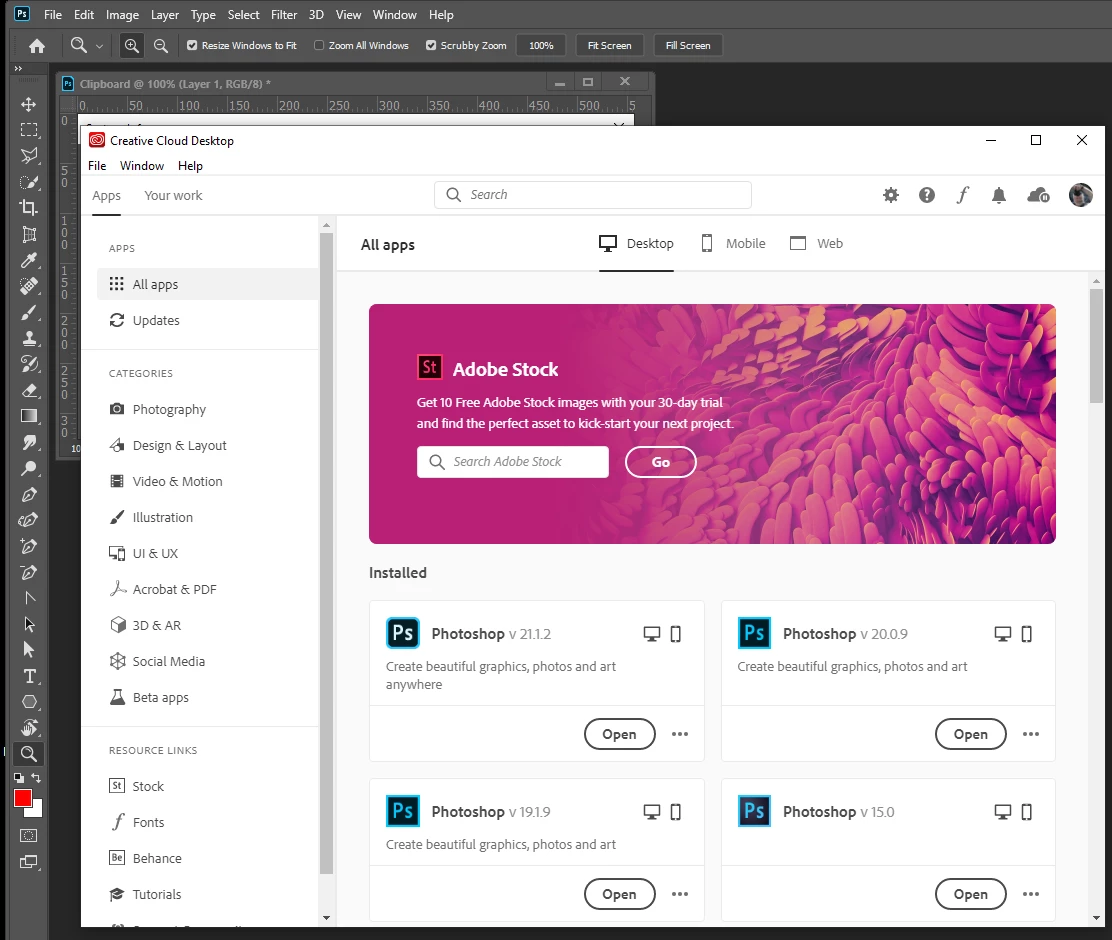Select the Eyedropper tool
The width and height of the screenshot is (1112, 940).
point(28,260)
